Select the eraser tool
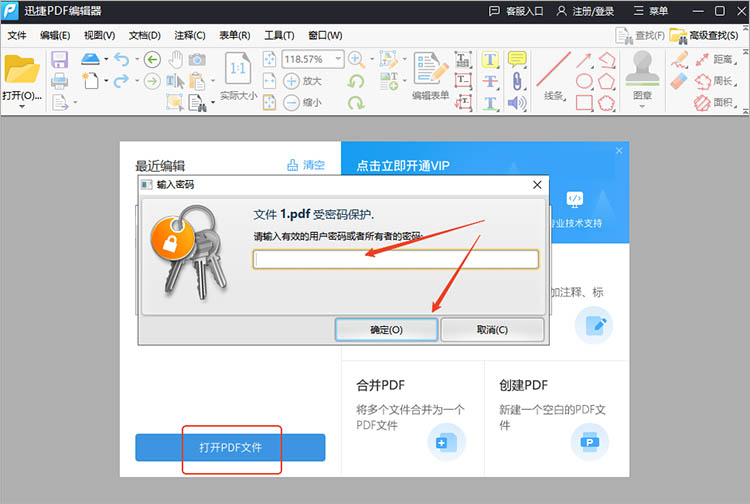Screen dimensions: 750x504 [679, 81]
